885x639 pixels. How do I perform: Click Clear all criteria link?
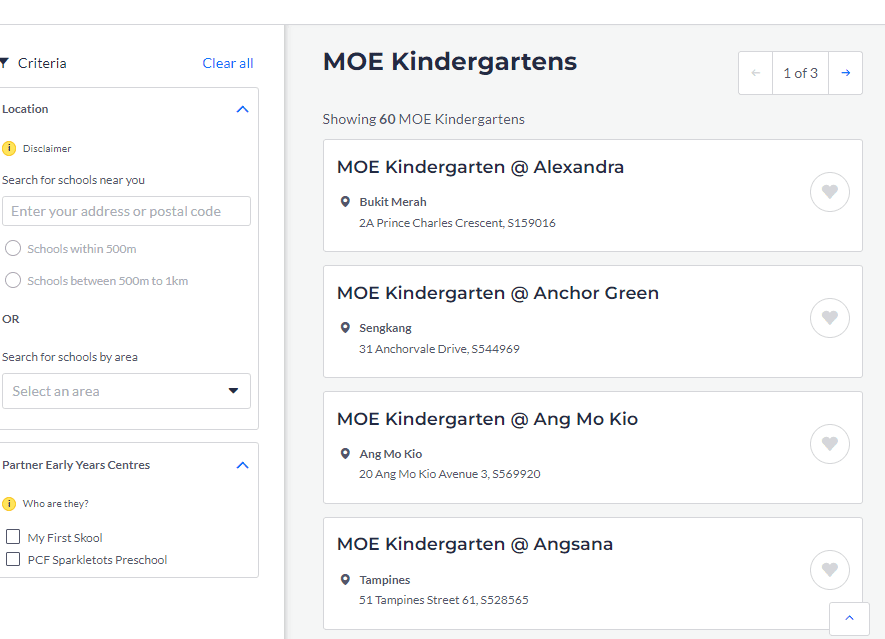coord(227,63)
